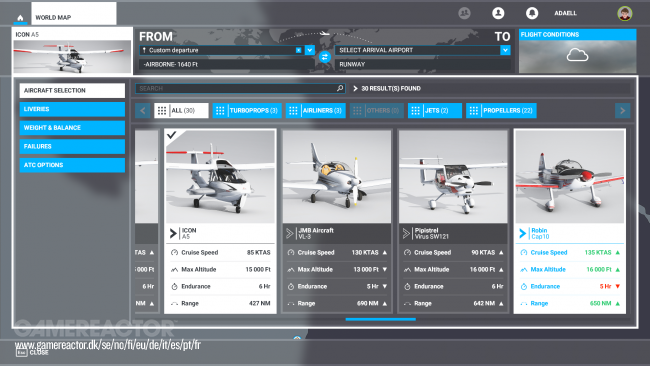Viewport: 650px width, 366px height.
Task: Click the cloud weather icon
Action: [577, 55]
